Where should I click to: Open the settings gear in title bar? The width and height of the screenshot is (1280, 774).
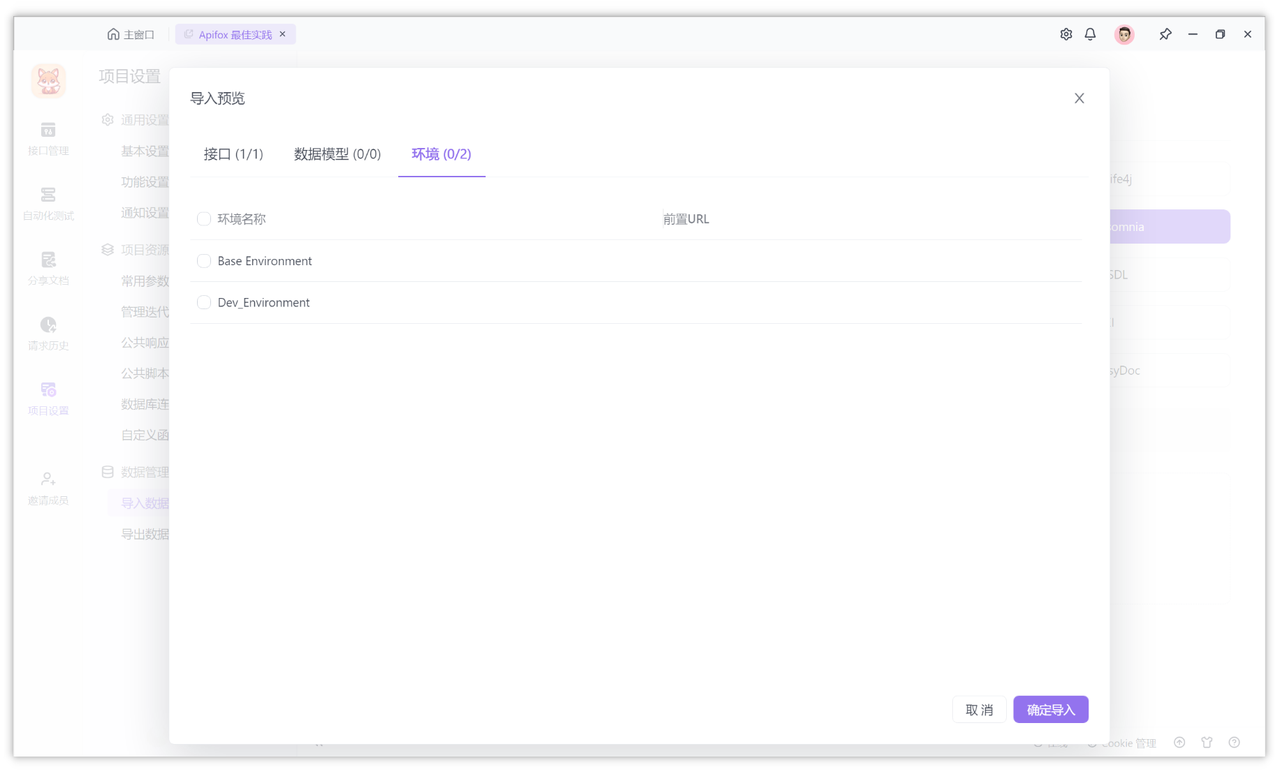click(1066, 34)
